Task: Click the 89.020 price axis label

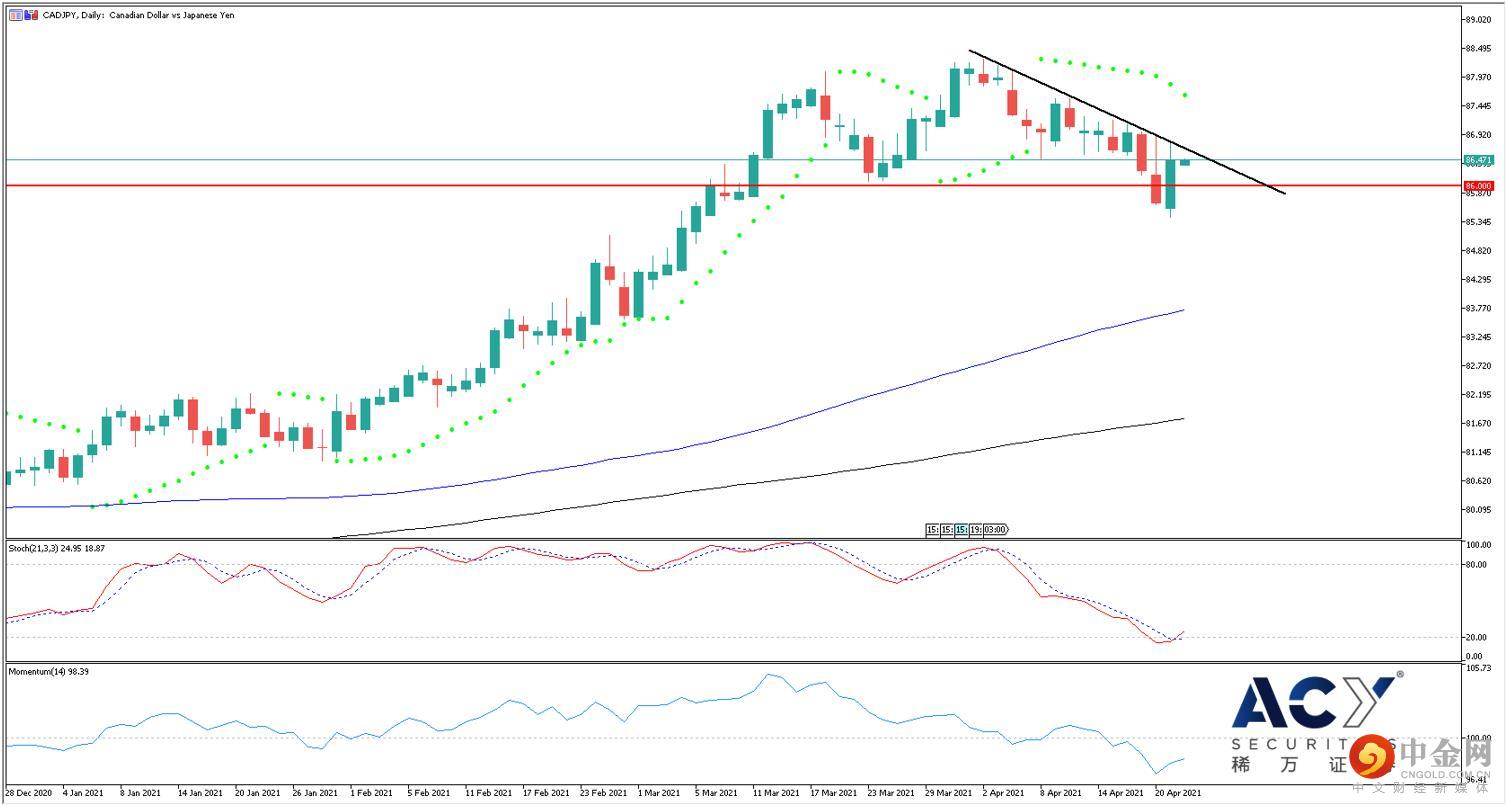Action: click(1478, 19)
